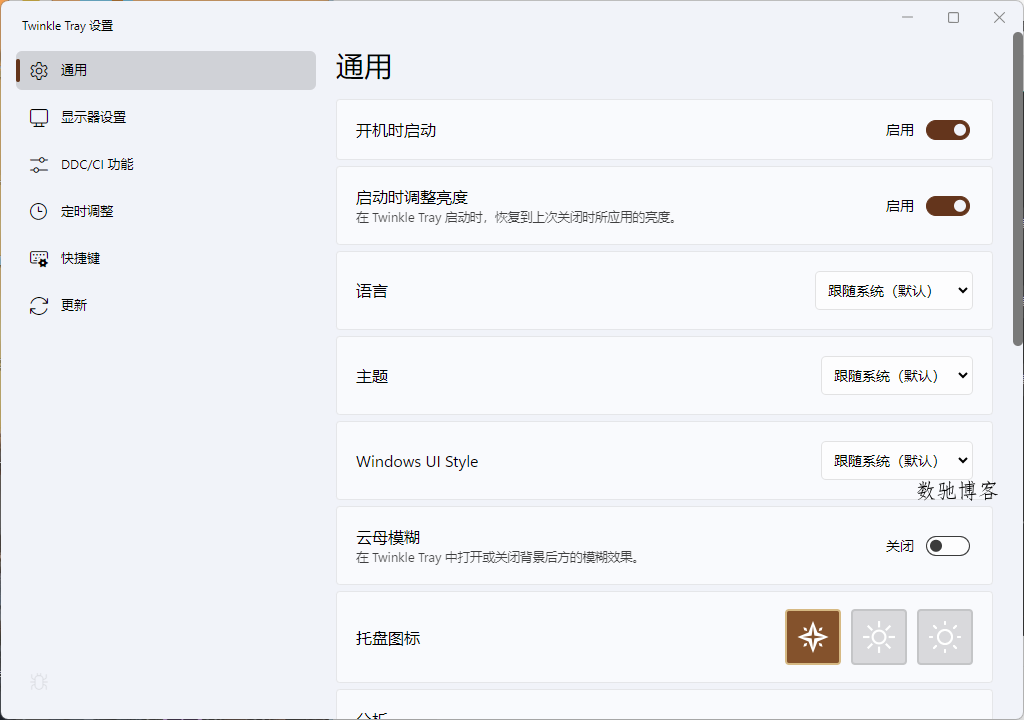Close the Twinkle Tray settings window

[x=999, y=18]
